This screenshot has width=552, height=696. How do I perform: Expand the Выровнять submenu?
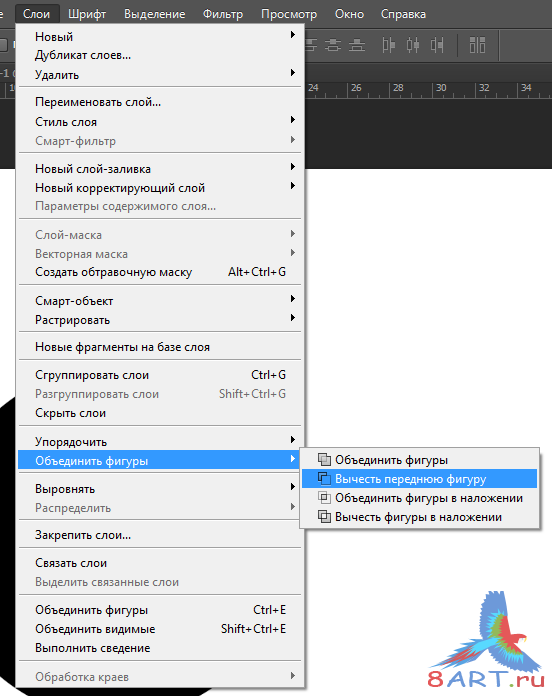click(160, 489)
